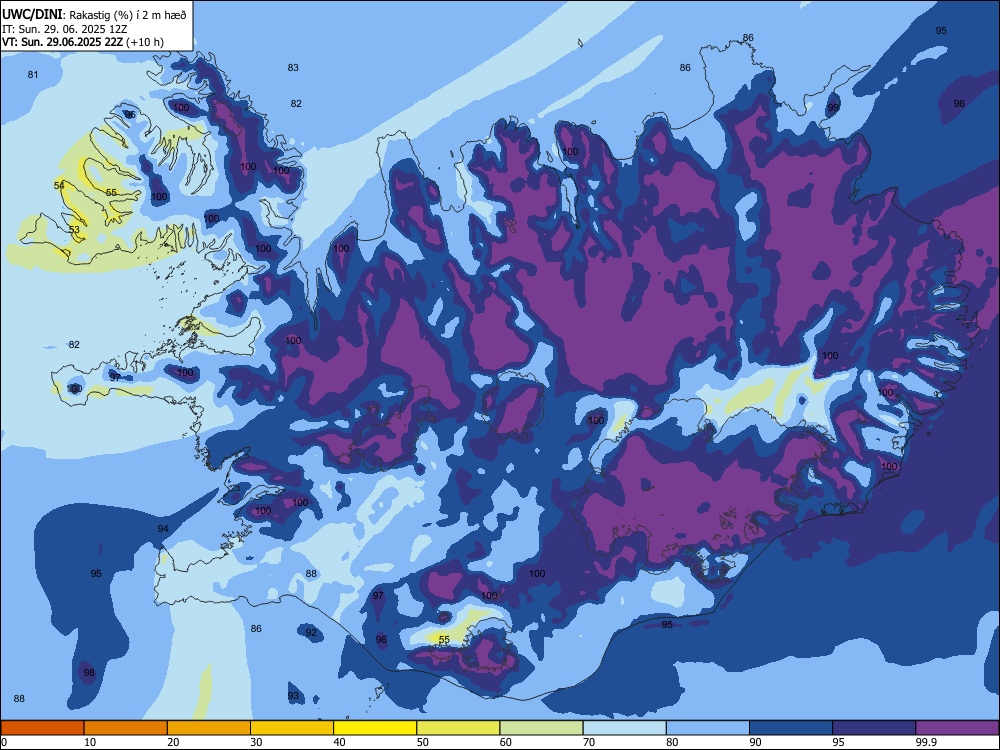Click the humidity value '94' on the map

(x=163, y=529)
